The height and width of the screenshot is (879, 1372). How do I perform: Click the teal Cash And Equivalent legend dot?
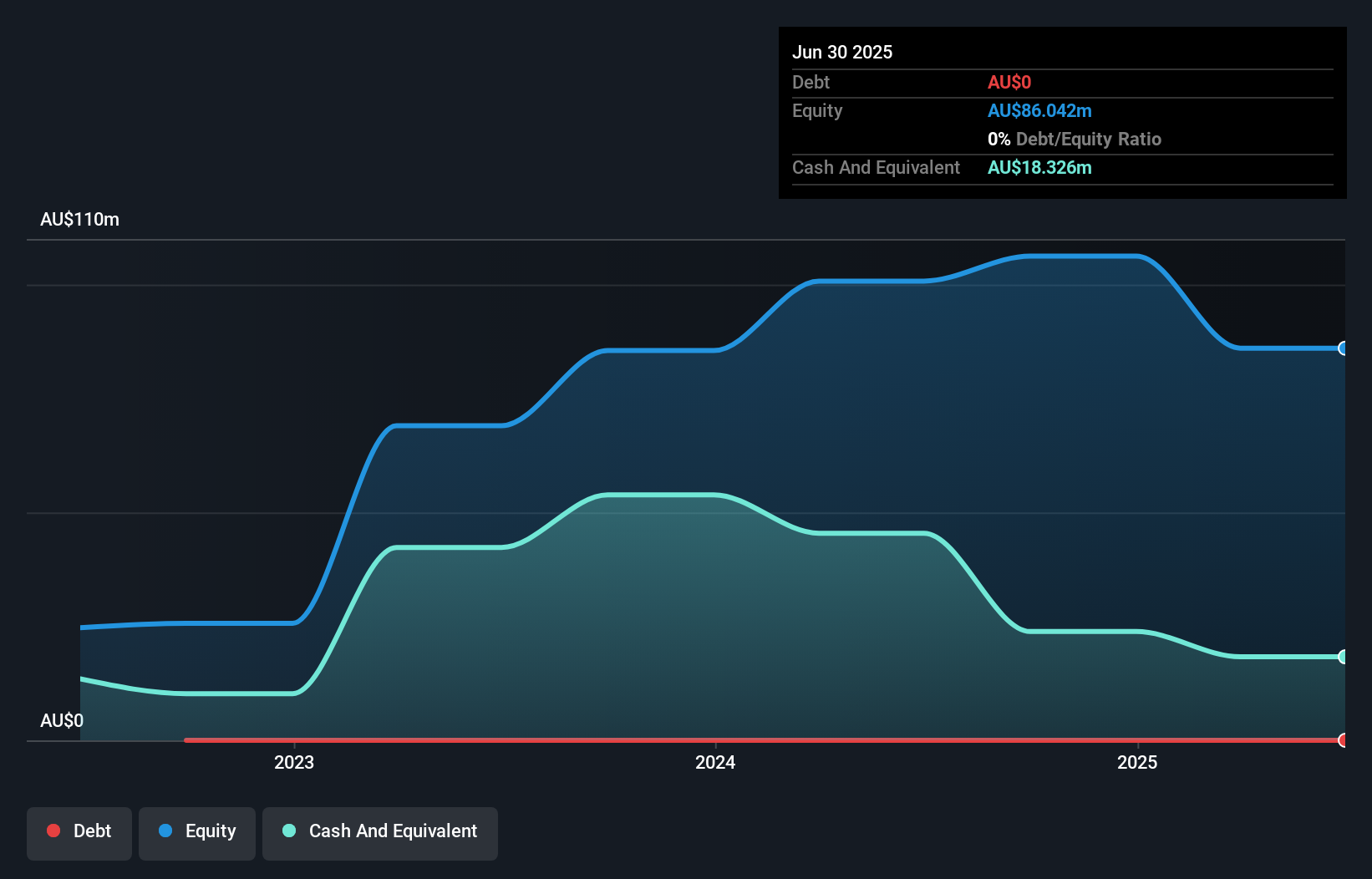coord(288,831)
